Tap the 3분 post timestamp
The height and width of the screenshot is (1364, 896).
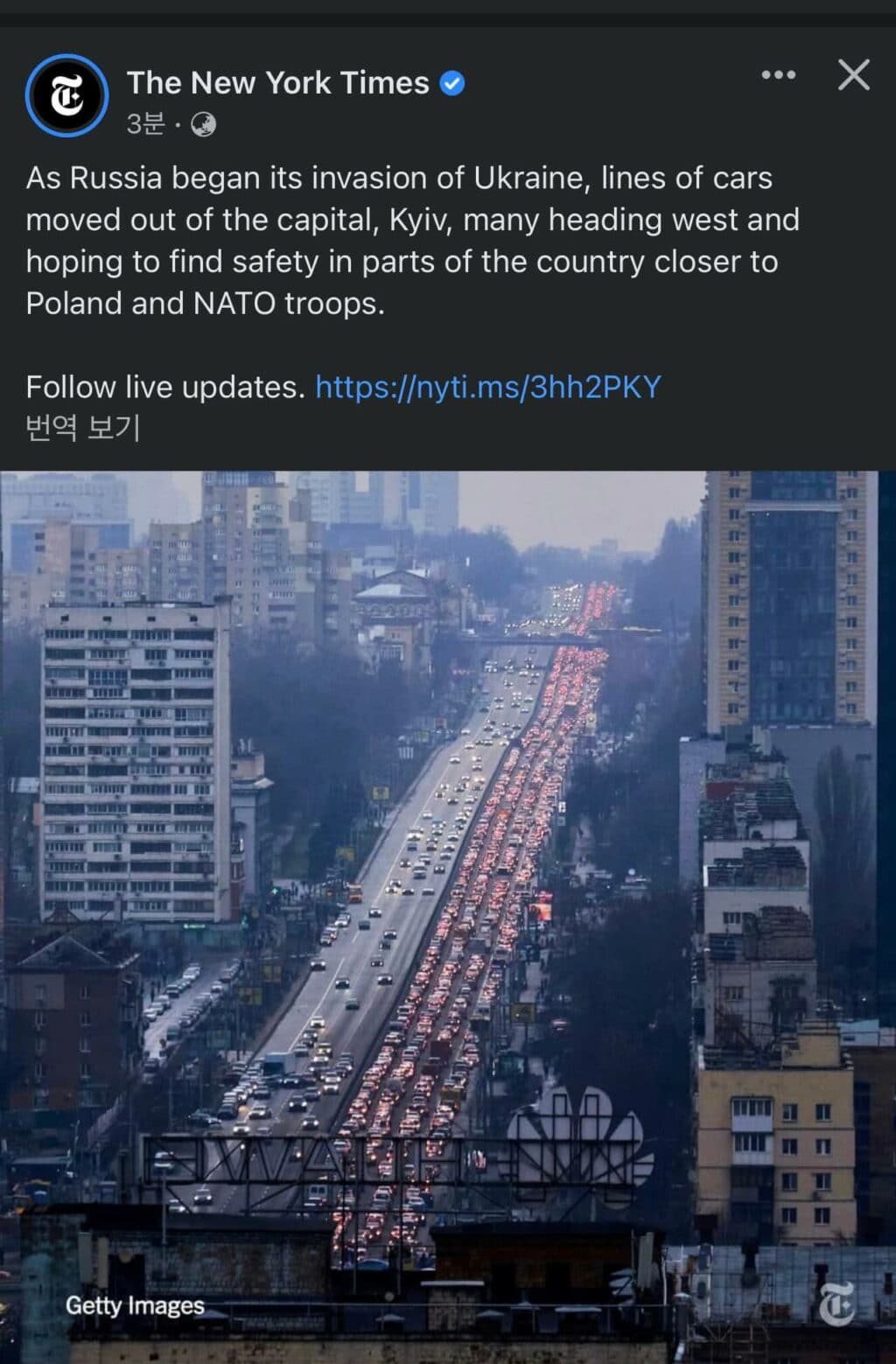click(145, 124)
